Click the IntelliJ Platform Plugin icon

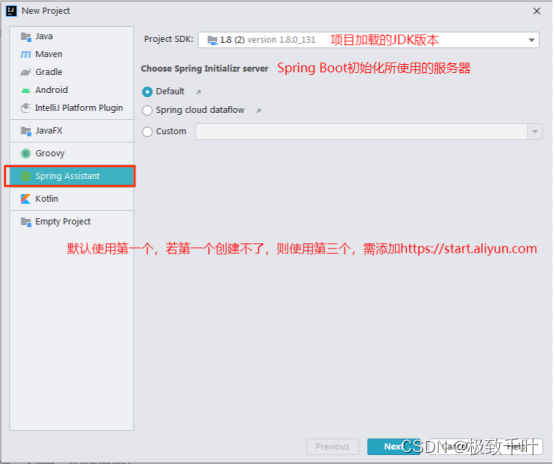[25, 108]
